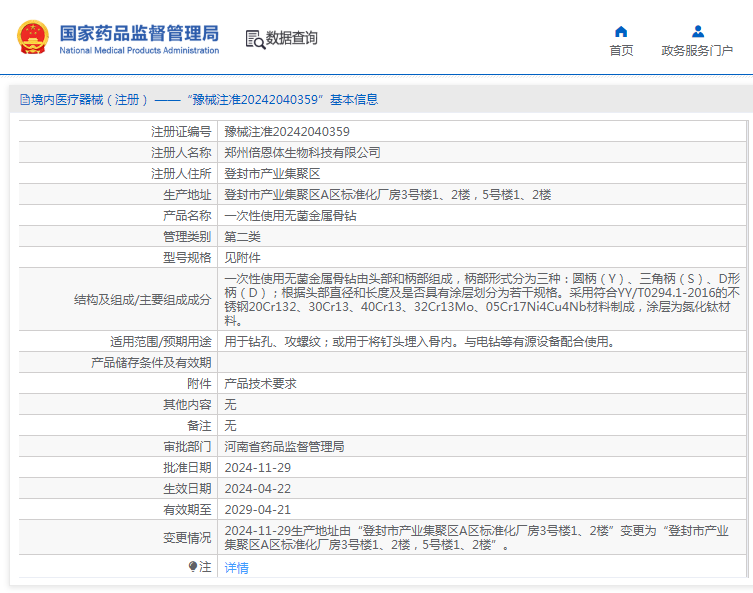
Task: Click the document icon before 境内医疗器械
Action: coord(24,100)
